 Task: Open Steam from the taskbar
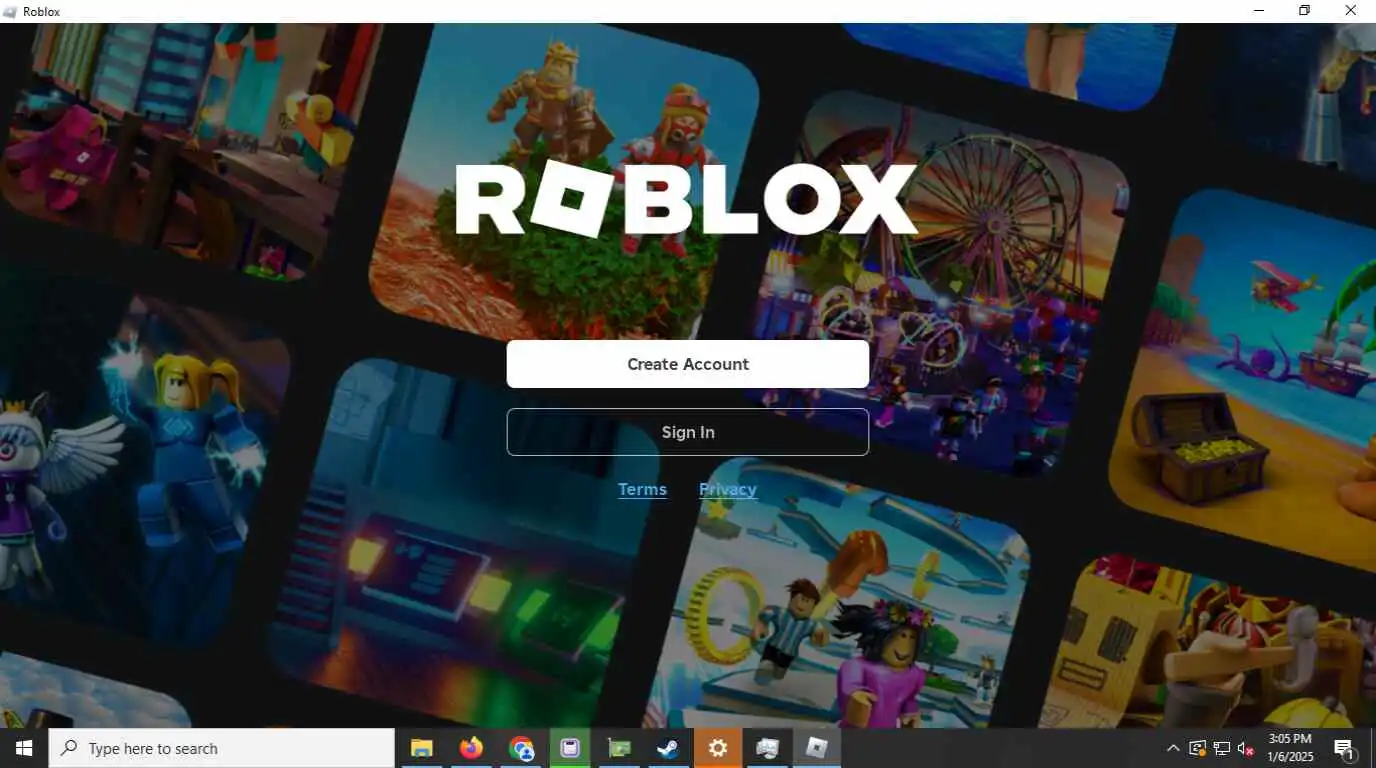click(x=668, y=748)
